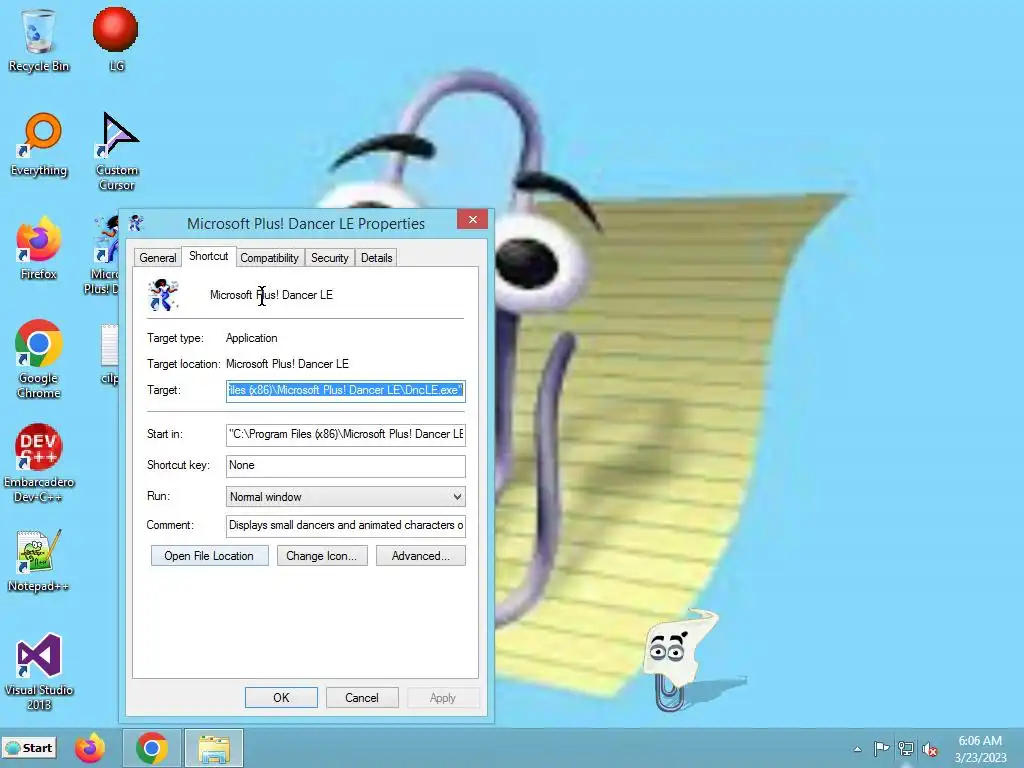The width and height of the screenshot is (1024, 768).
Task: Switch to the General tab
Action: [x=157, y=257]
